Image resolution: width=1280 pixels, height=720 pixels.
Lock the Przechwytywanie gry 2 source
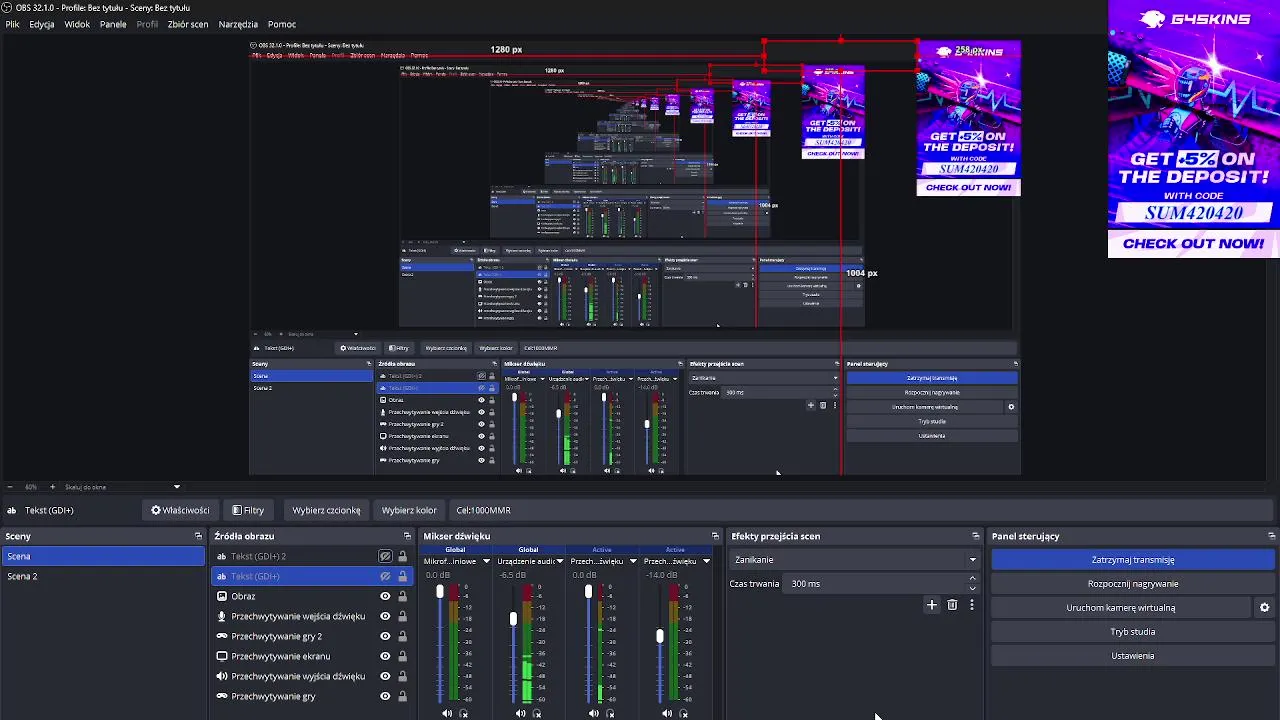coord(402,636)
